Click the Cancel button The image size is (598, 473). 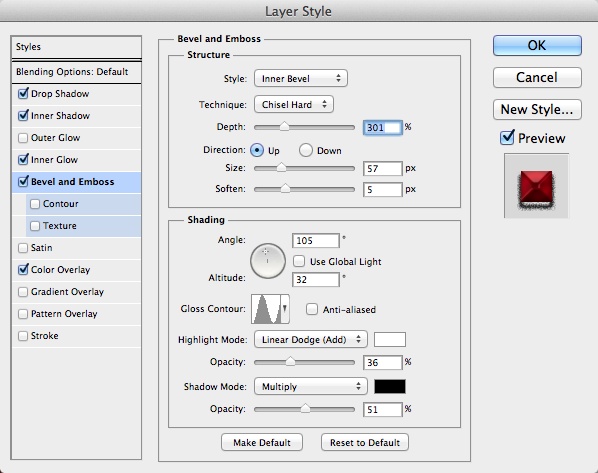click(x=537, y=77)
